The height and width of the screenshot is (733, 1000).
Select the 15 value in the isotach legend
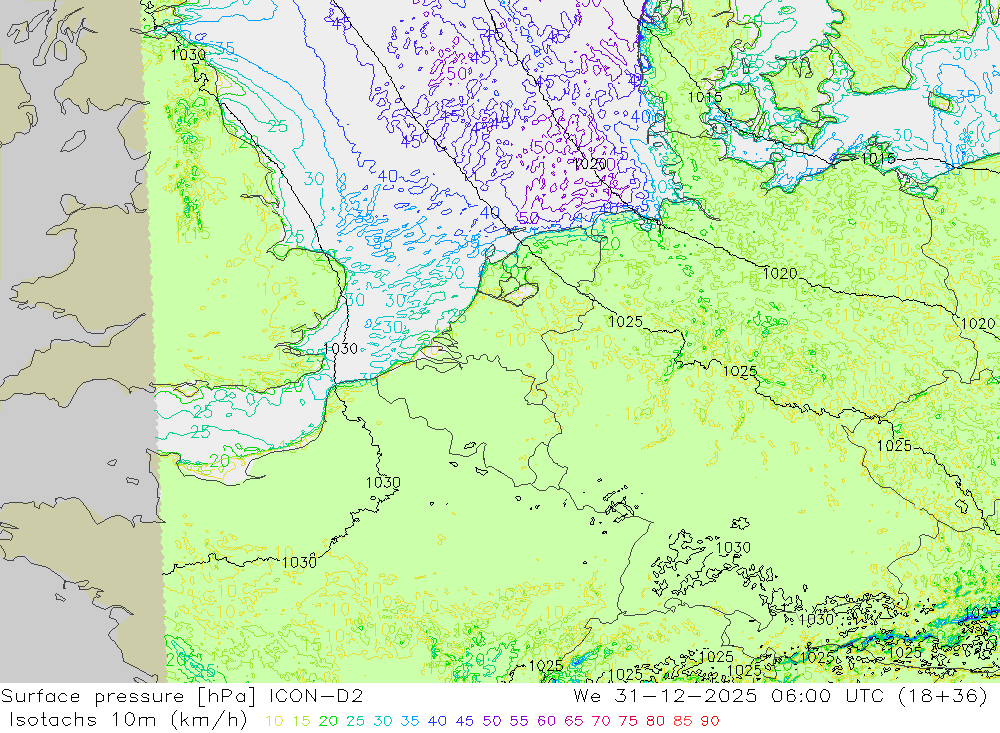point(301,721)
